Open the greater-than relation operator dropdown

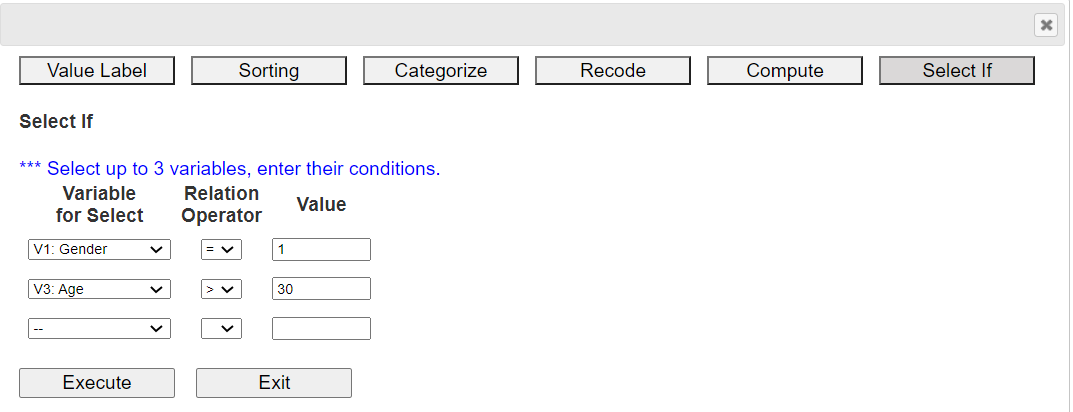click(221, 289)
